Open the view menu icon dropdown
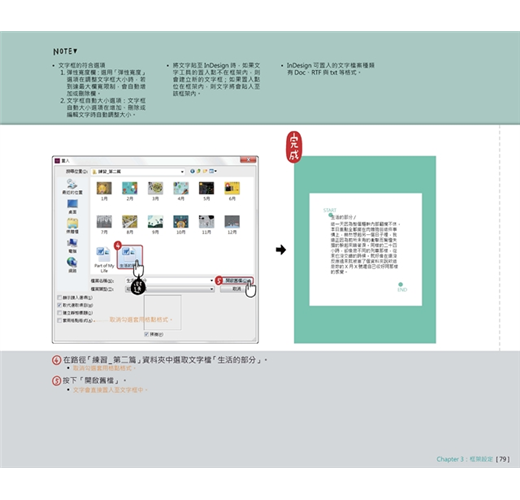The height and width of the screenshot is (500, 520). pos(213,171)
